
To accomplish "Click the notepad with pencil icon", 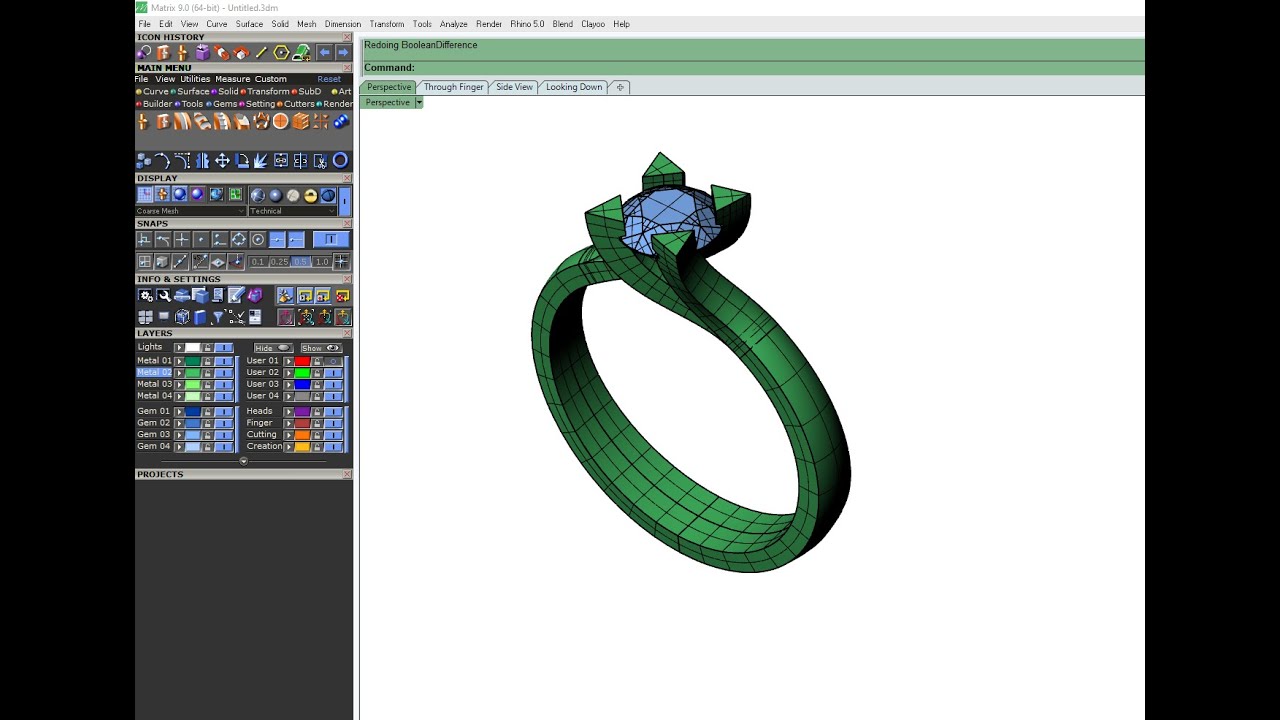I will [x=236, y=295].
